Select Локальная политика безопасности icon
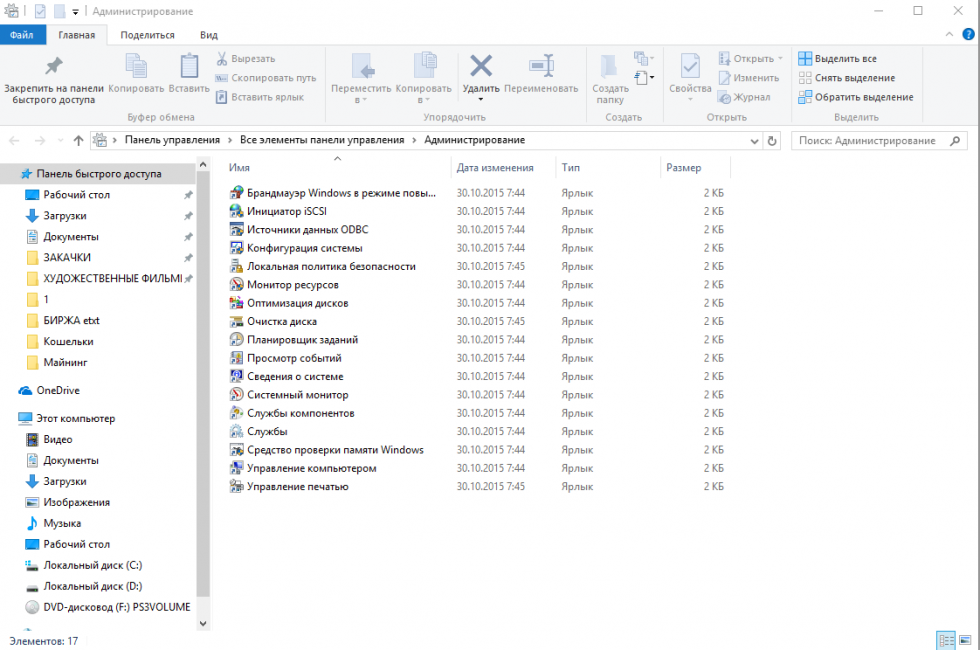 click(236, 266)
